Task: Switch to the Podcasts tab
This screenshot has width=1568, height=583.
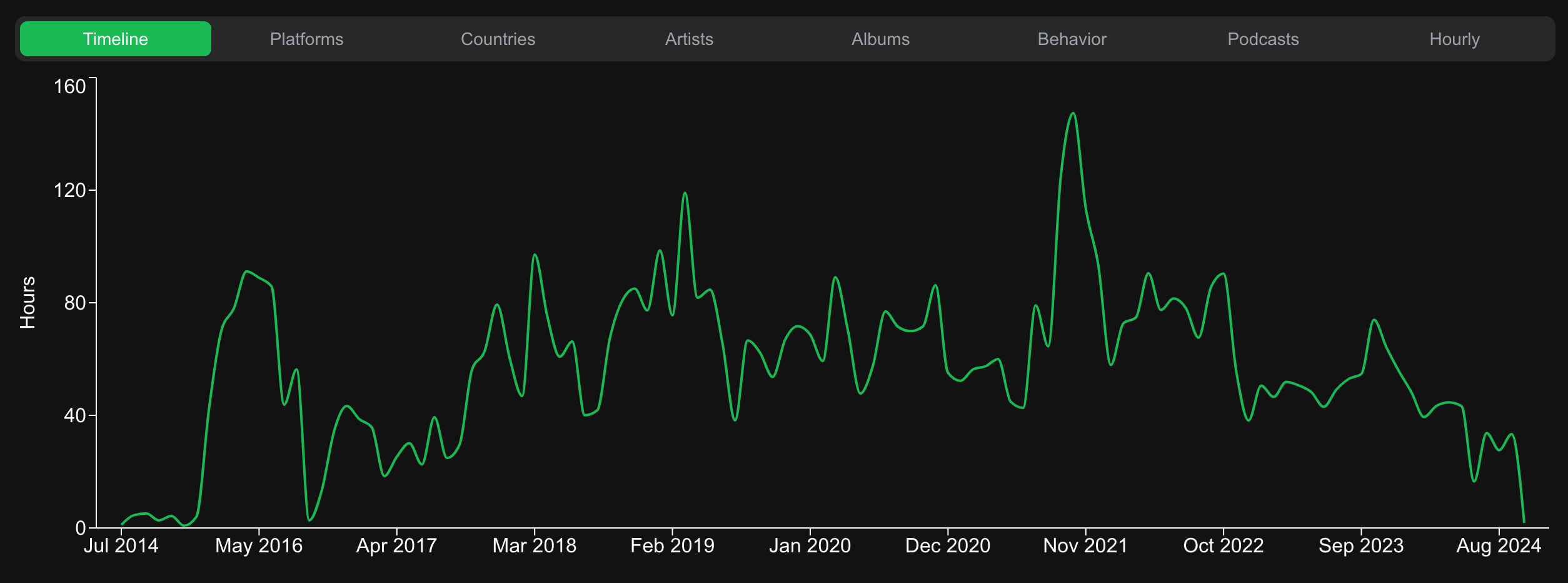Action: (x=1264, y=39)
